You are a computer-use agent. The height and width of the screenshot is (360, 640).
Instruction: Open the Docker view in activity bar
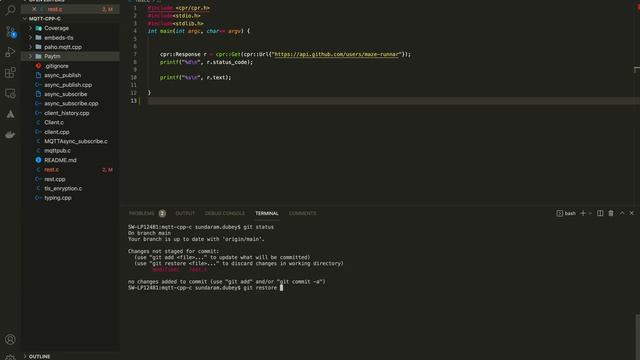point(10,135)
